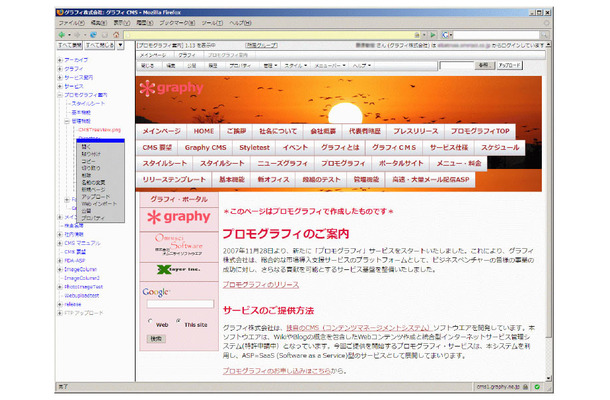This screenshot has height=400, width=610.
Task: Click the スタイルシート tree item
Action: point(88,104)
